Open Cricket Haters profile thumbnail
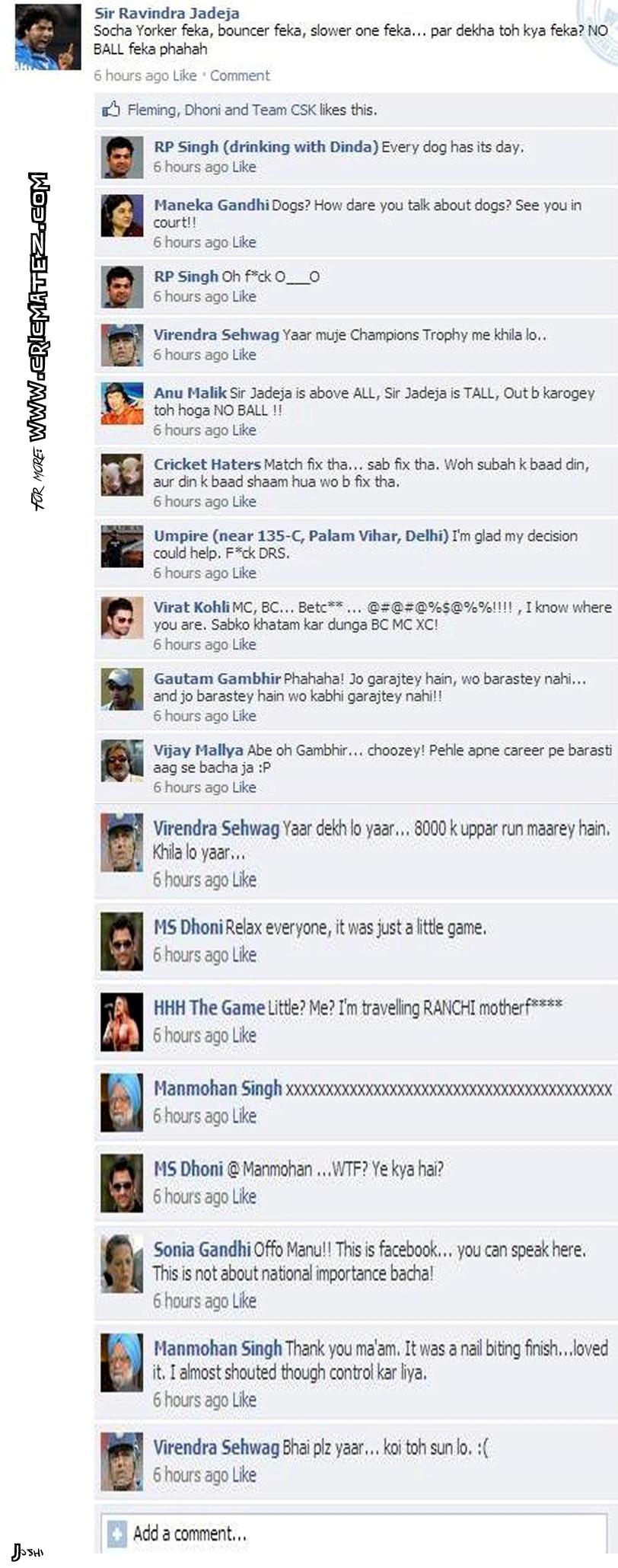This screenshot has width=618, height=1568. tap(122, 474)
